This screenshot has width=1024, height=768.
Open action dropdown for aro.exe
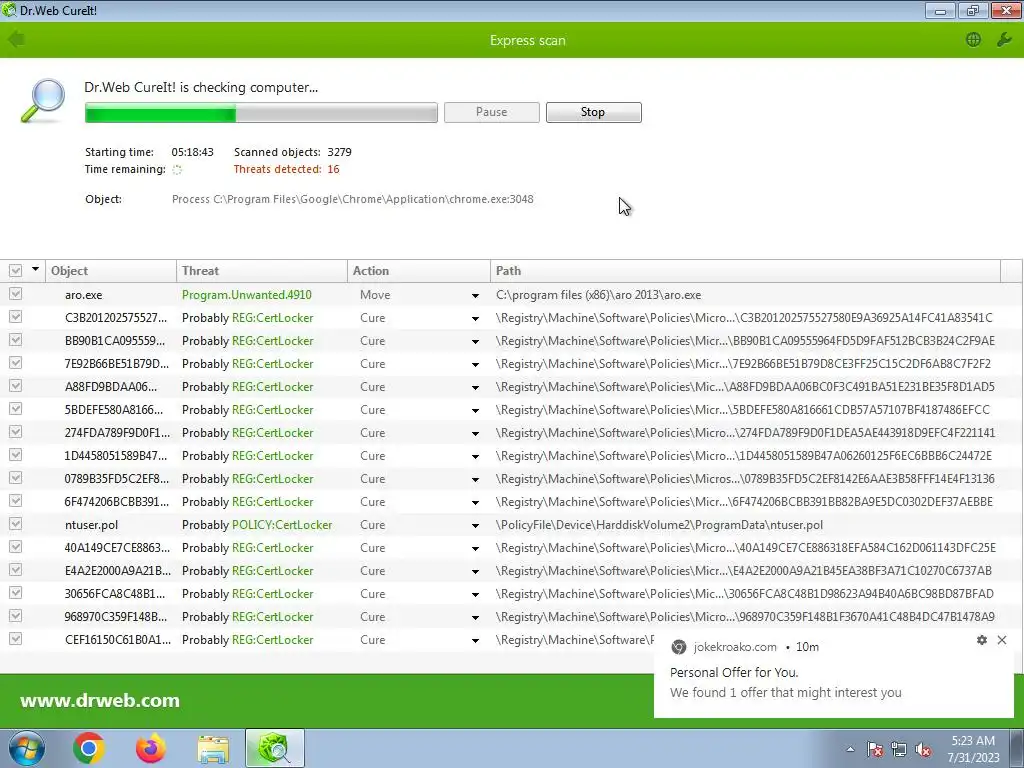[x=475, y=296]
